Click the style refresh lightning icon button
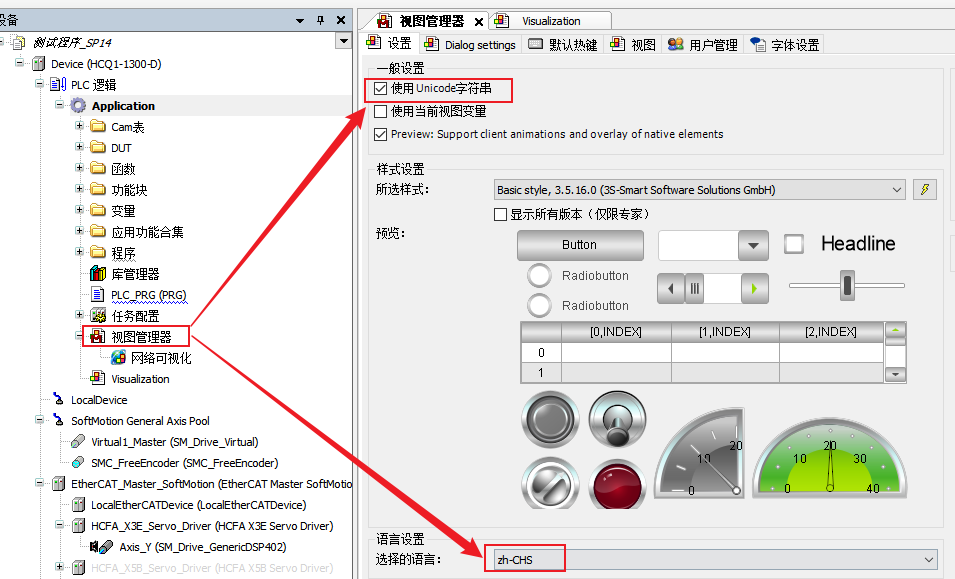Viewport: 955px width, 579px height. [x=925, y=190]
